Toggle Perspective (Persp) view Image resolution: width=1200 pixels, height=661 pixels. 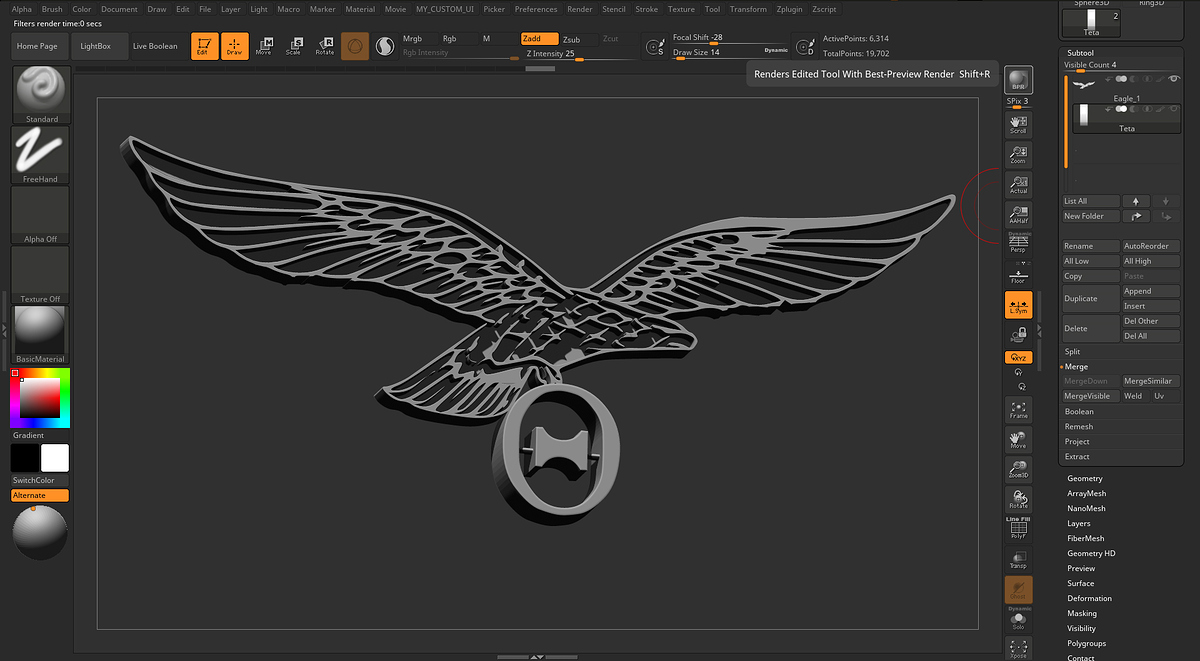(1018, 243)
